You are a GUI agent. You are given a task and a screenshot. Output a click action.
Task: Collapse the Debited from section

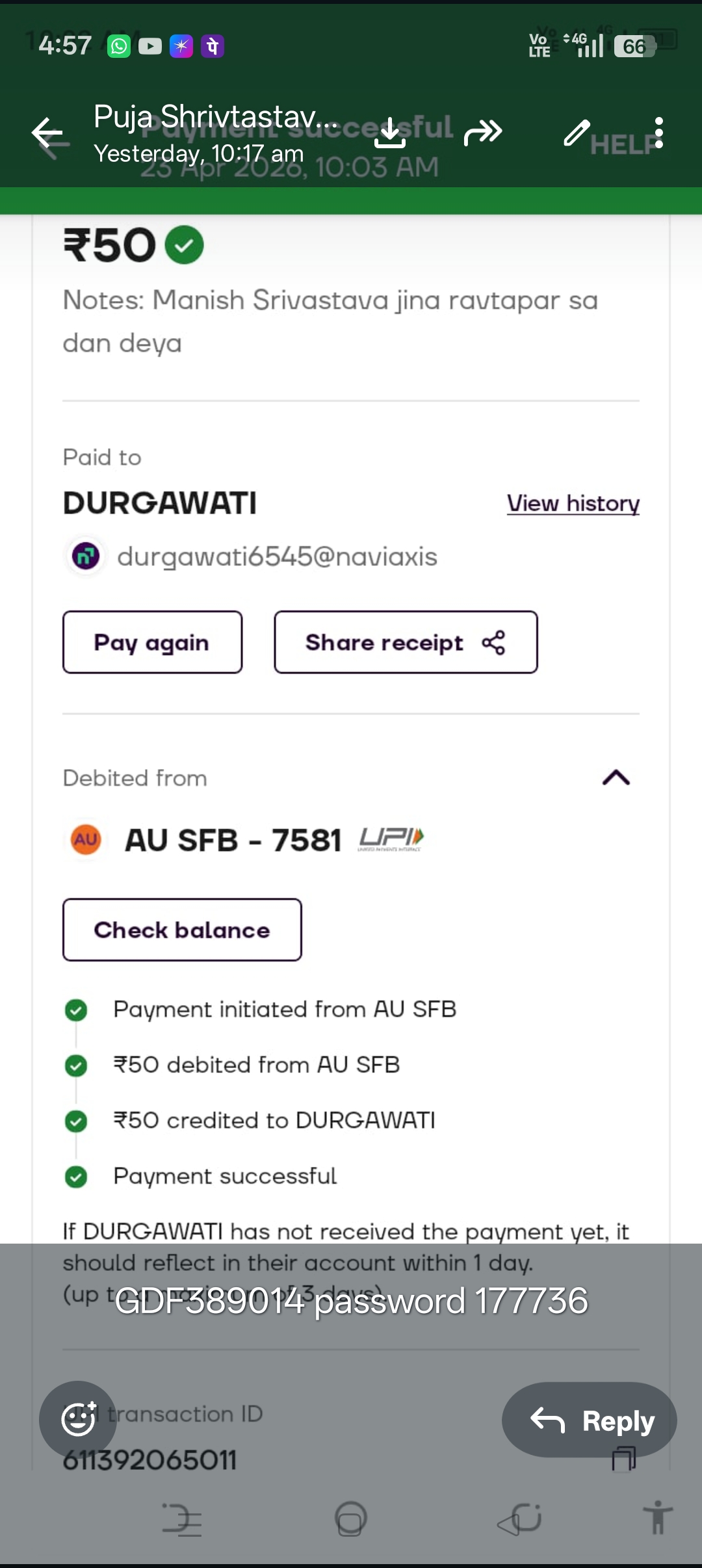(616, 777)
